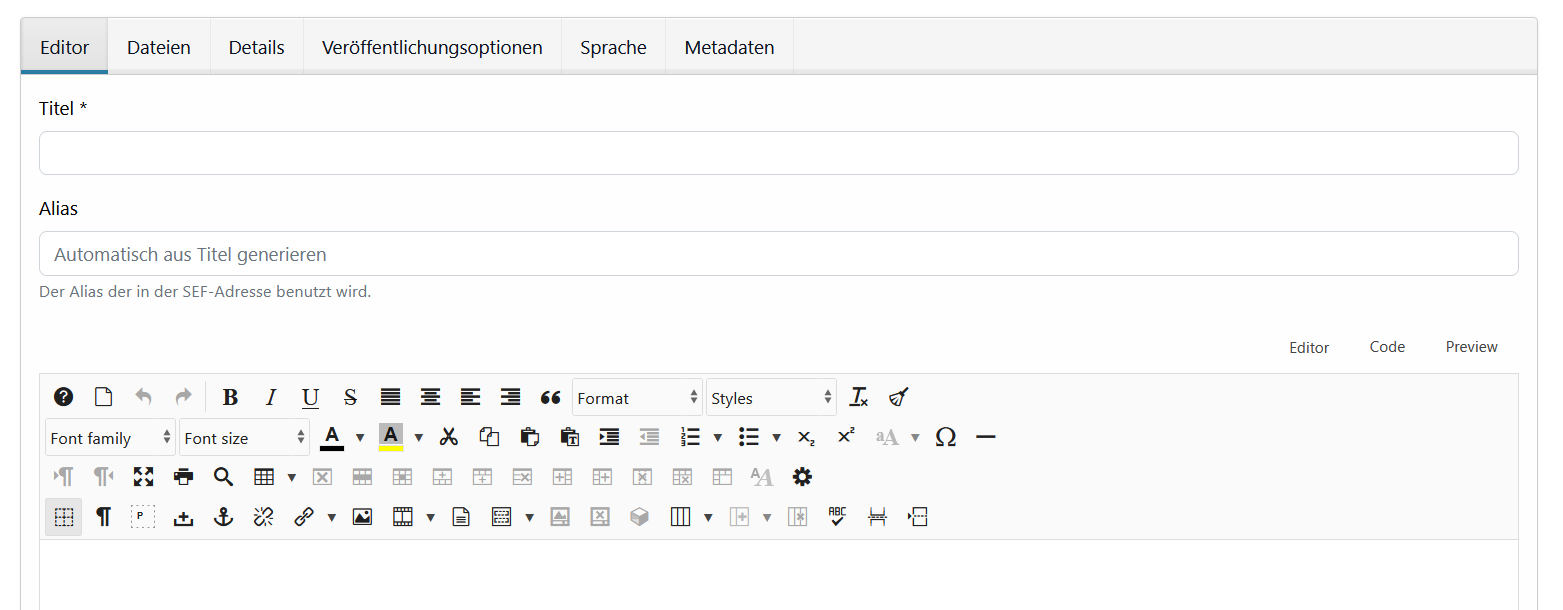Insert a special character with Omega icon

pos(945,437)
